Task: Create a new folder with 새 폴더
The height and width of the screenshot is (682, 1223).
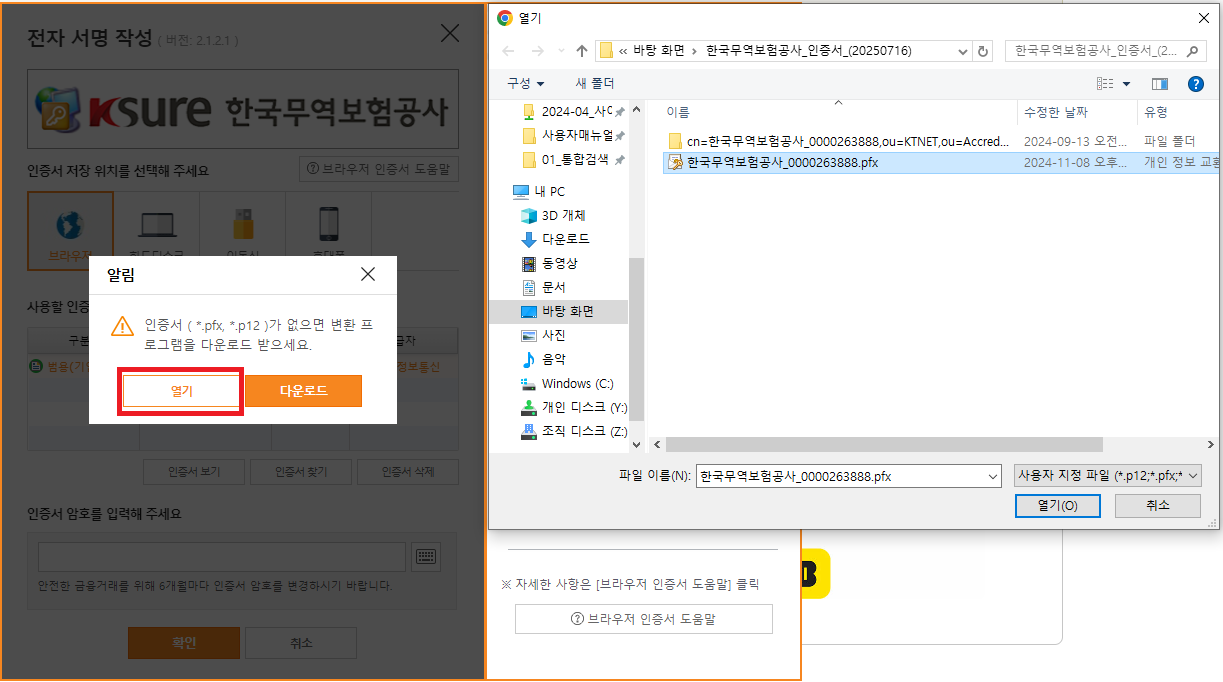Action: tap(595, 83)
